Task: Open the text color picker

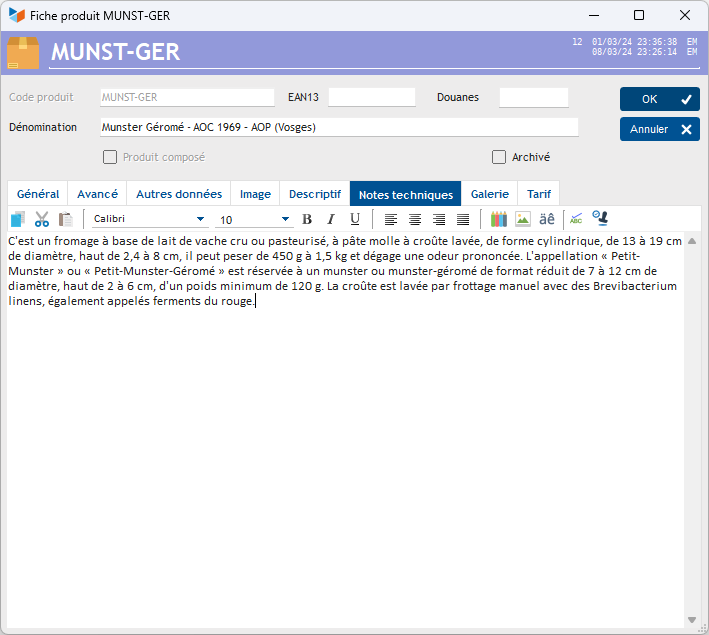Action: (499, 219)
